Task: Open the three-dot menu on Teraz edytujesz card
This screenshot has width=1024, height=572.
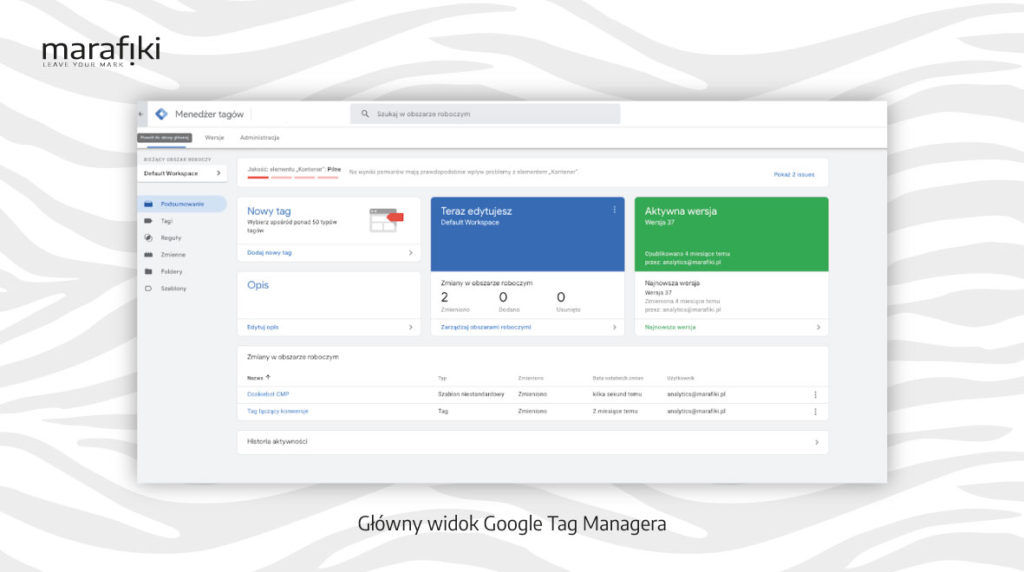Action: click(615, 210)
